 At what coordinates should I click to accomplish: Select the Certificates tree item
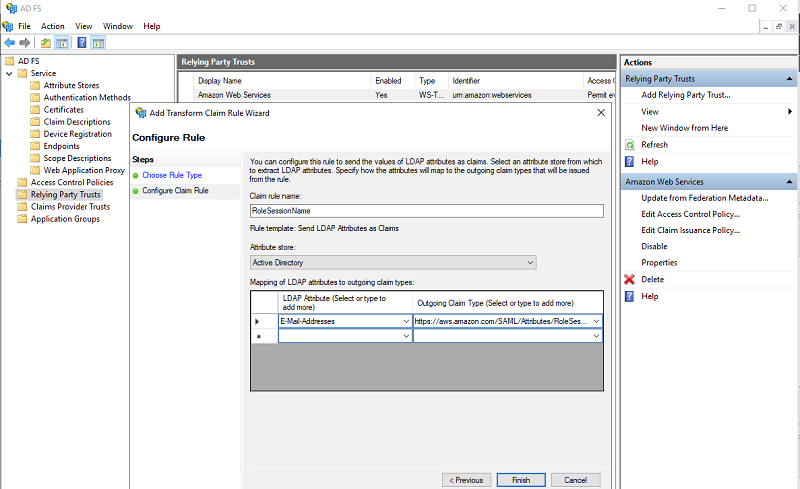63,110
